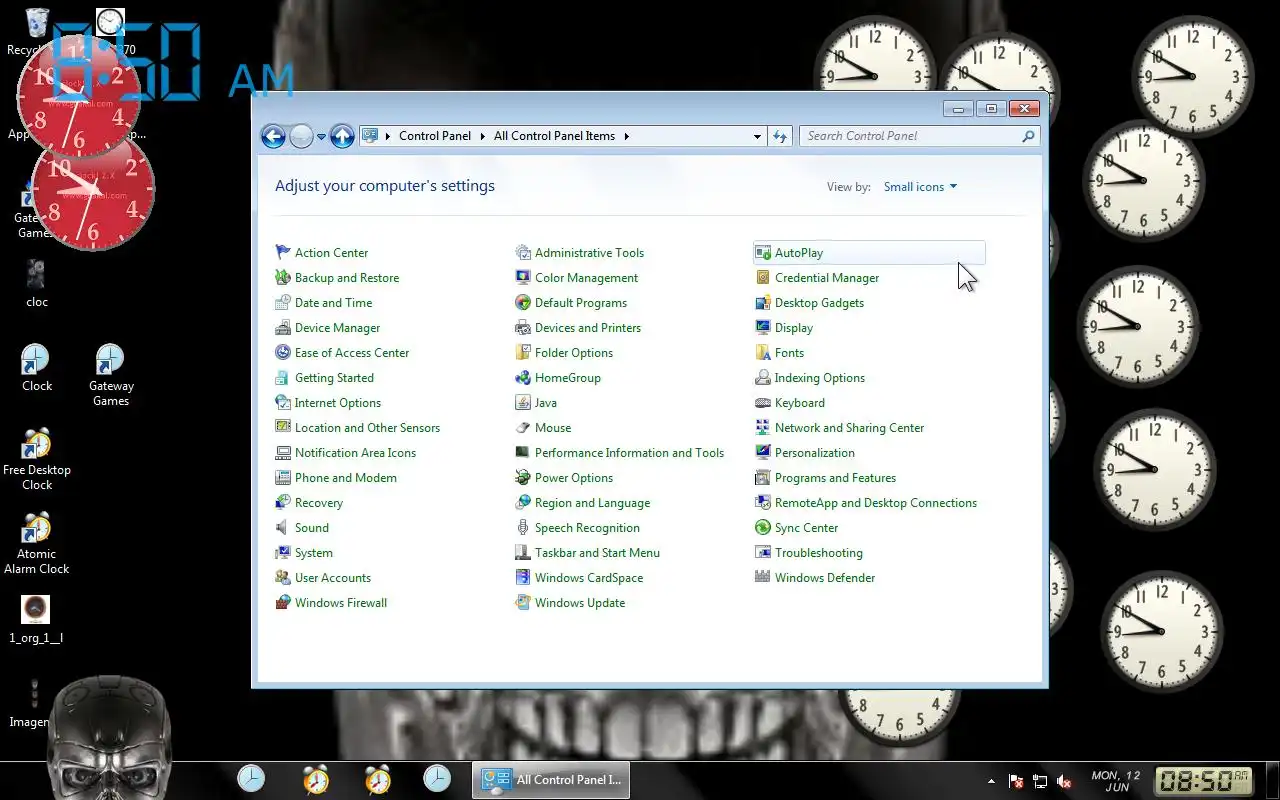
Task: Click the digital 08:50 taskbar clock
Action: click(x=1204, y=781)
